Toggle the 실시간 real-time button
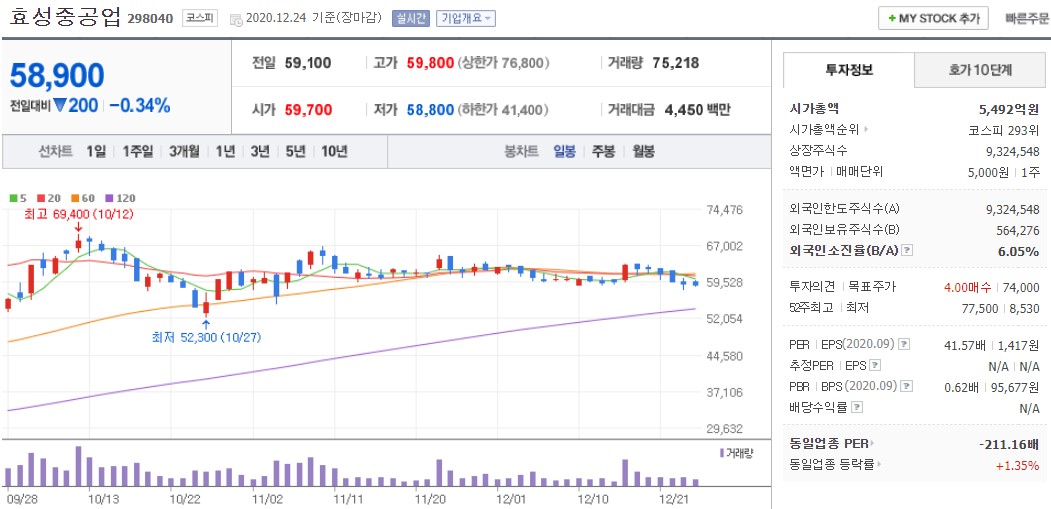 point(410,18)
